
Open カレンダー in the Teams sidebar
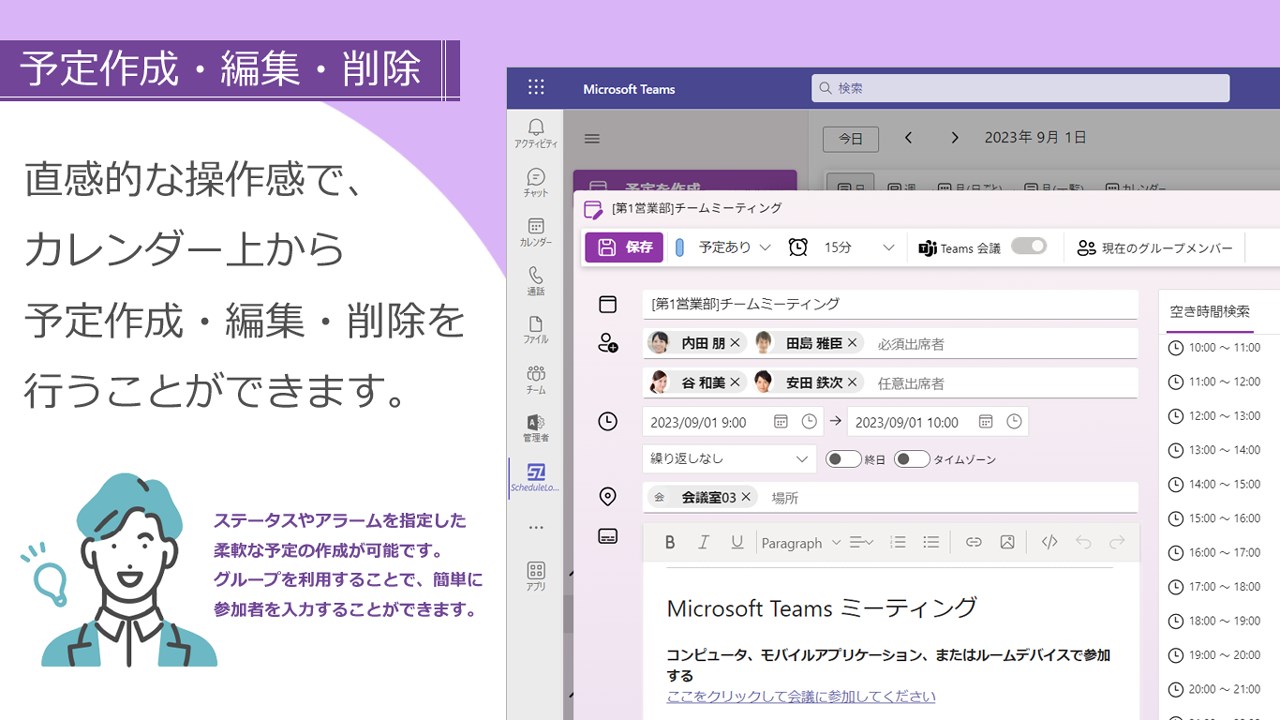click(x=536, y=231)
